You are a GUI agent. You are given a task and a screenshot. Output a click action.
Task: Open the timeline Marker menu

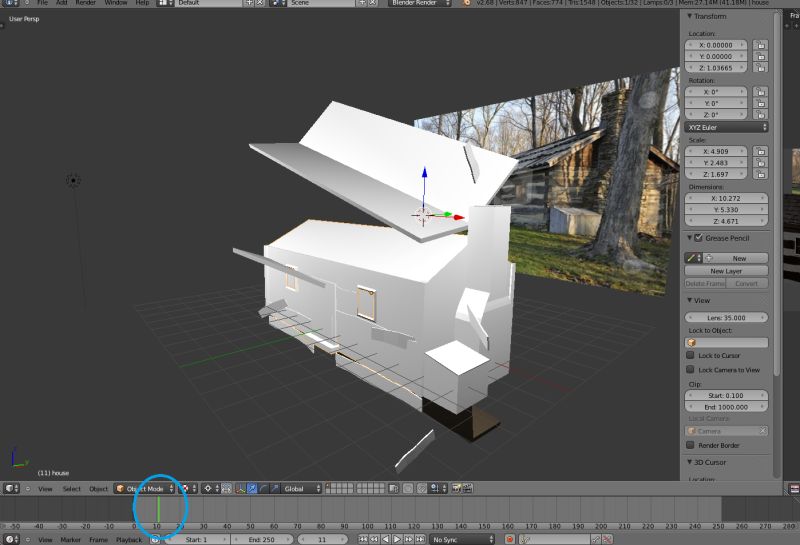pos(70,539)
